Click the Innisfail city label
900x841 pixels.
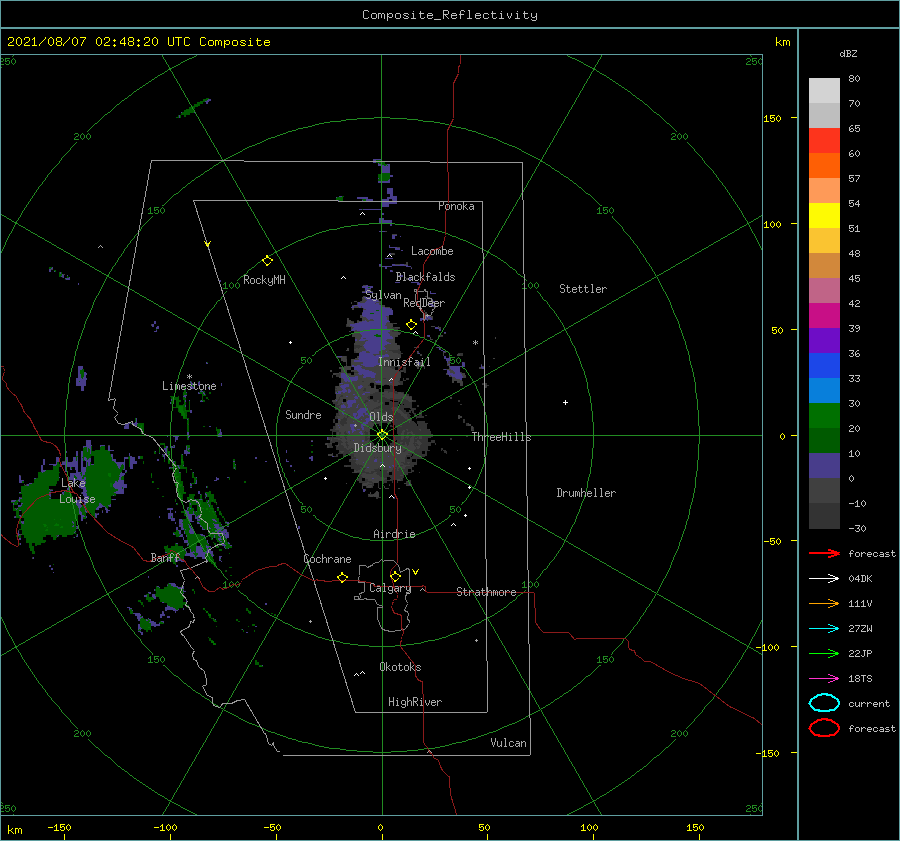404,362
